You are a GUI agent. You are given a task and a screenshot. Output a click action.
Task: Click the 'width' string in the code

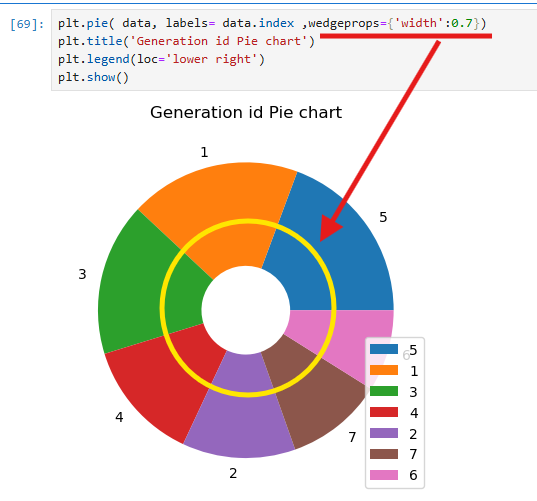point(419,23)
